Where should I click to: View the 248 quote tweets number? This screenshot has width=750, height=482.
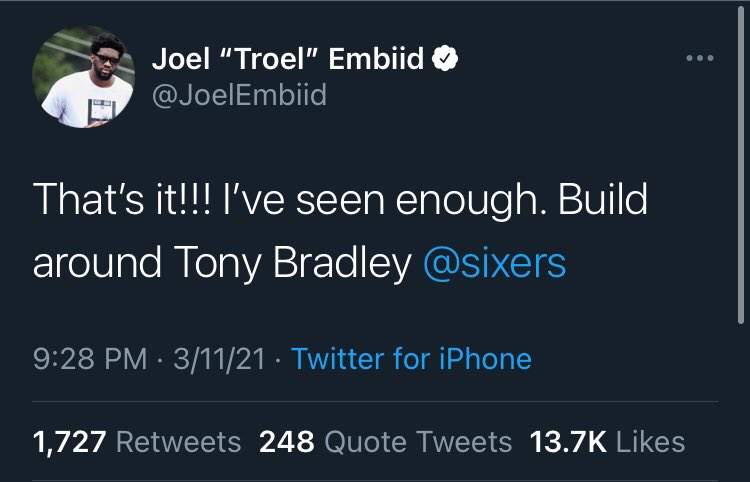coord(286,441)
